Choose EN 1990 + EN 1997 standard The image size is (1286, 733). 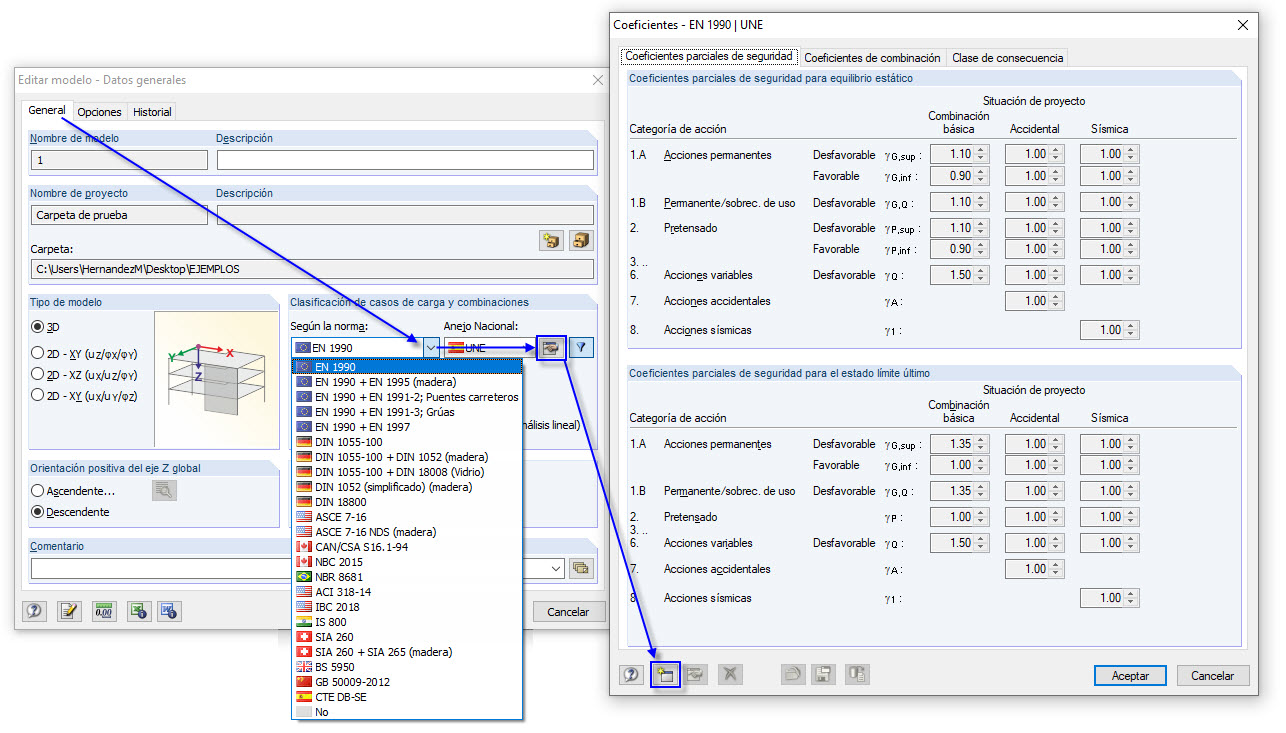click(407, 427)
